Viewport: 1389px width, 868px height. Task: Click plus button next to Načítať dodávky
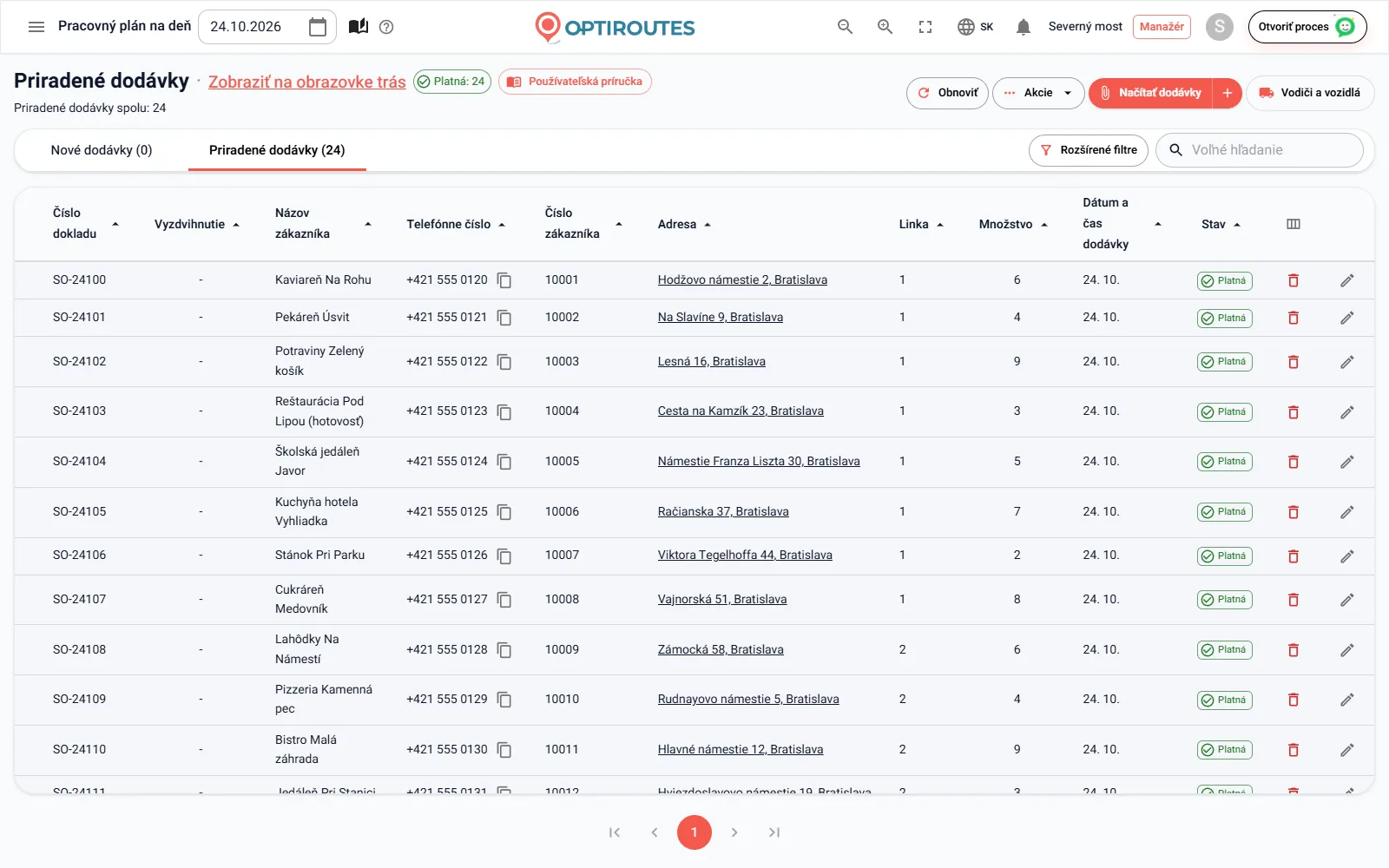click(x=1228, y=93)
